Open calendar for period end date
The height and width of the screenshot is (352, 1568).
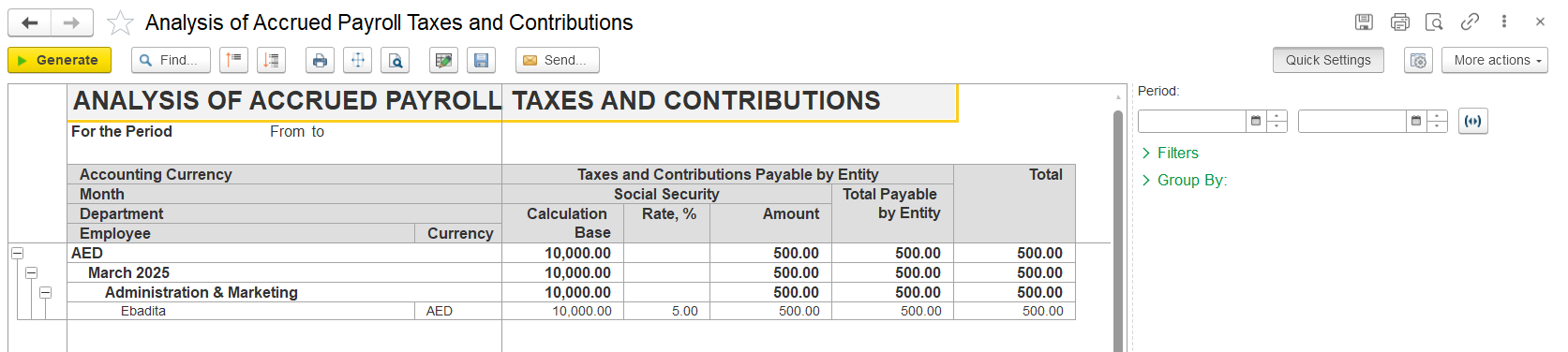tap(1416, 121)
